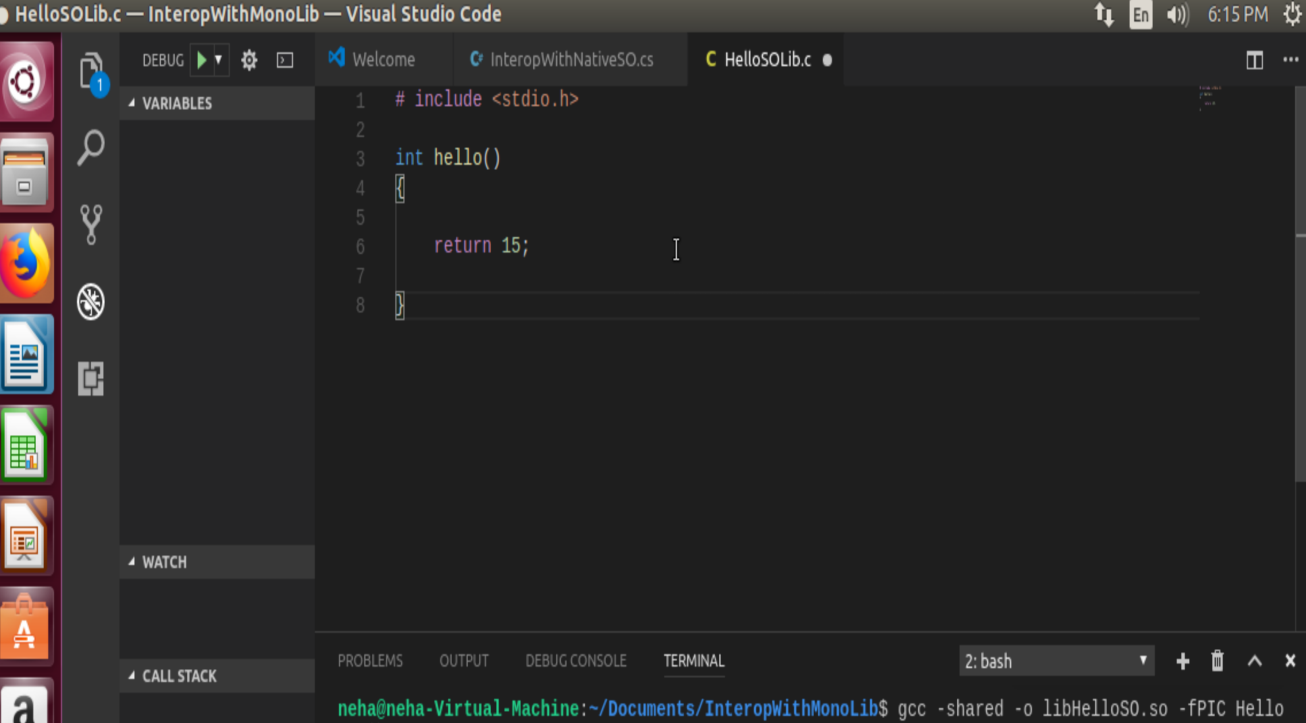Maximize the terminal panel with chevron up

pos(1254,661)
